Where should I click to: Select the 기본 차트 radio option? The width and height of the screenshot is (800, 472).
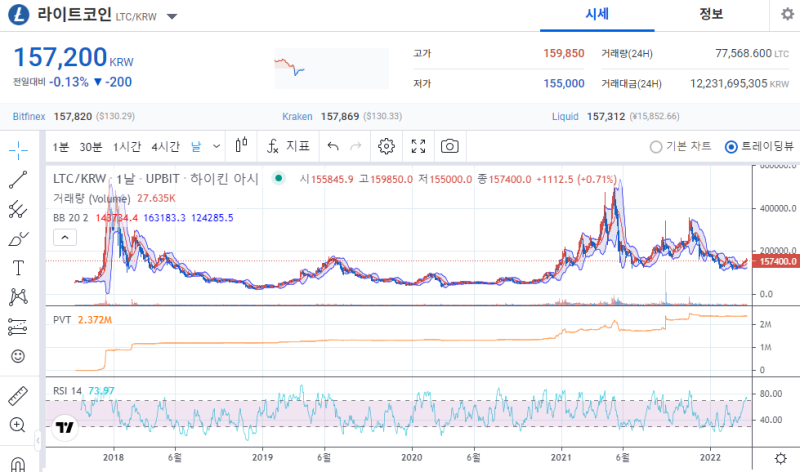coord(680,146)
